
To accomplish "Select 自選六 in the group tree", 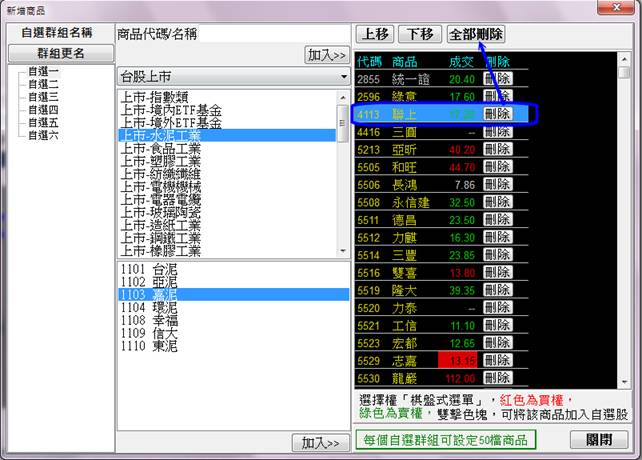I will tap(43, 135).
